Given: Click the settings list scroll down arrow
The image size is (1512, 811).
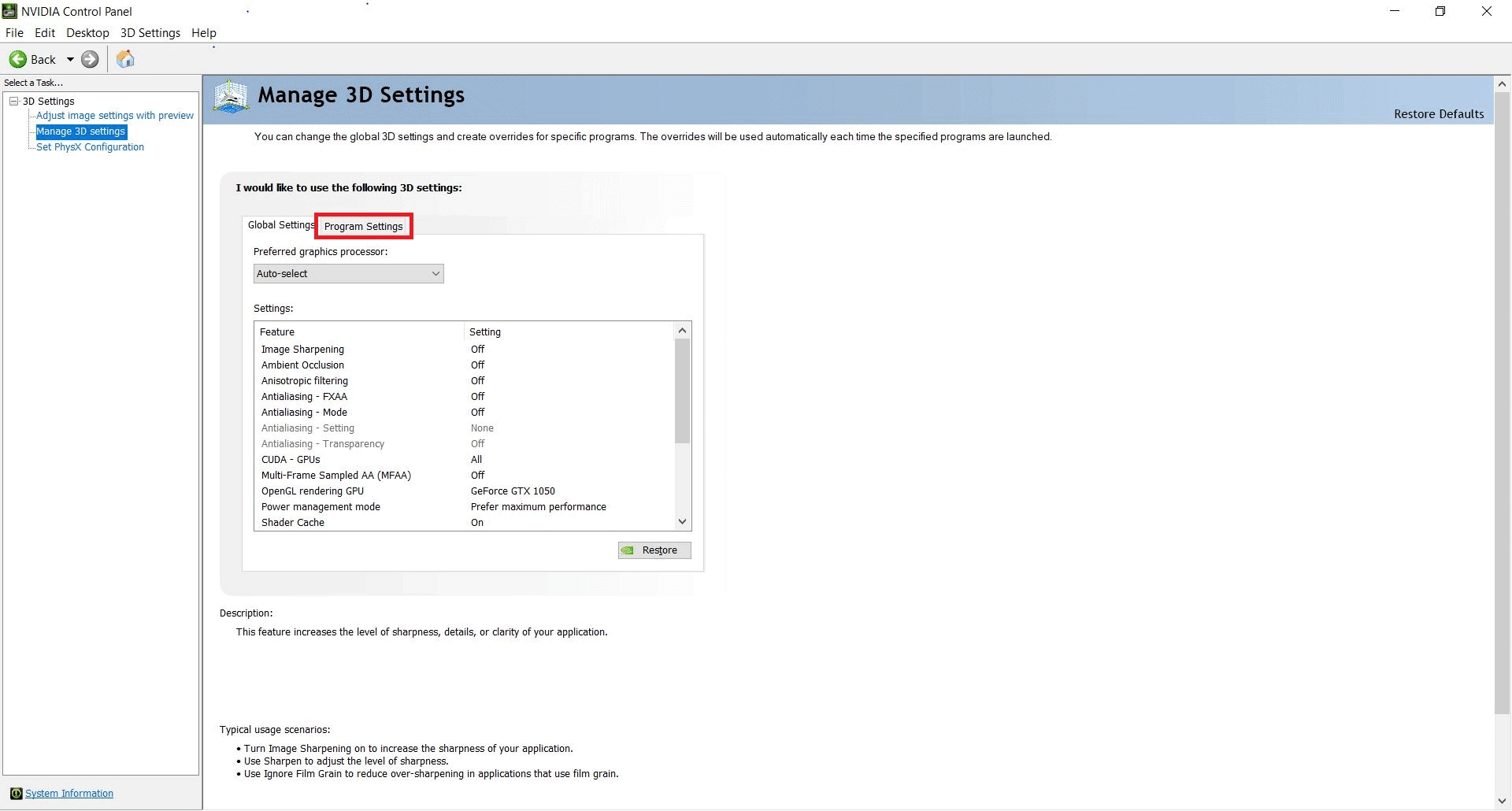Looking at the screenshot, I should (683, 521).
